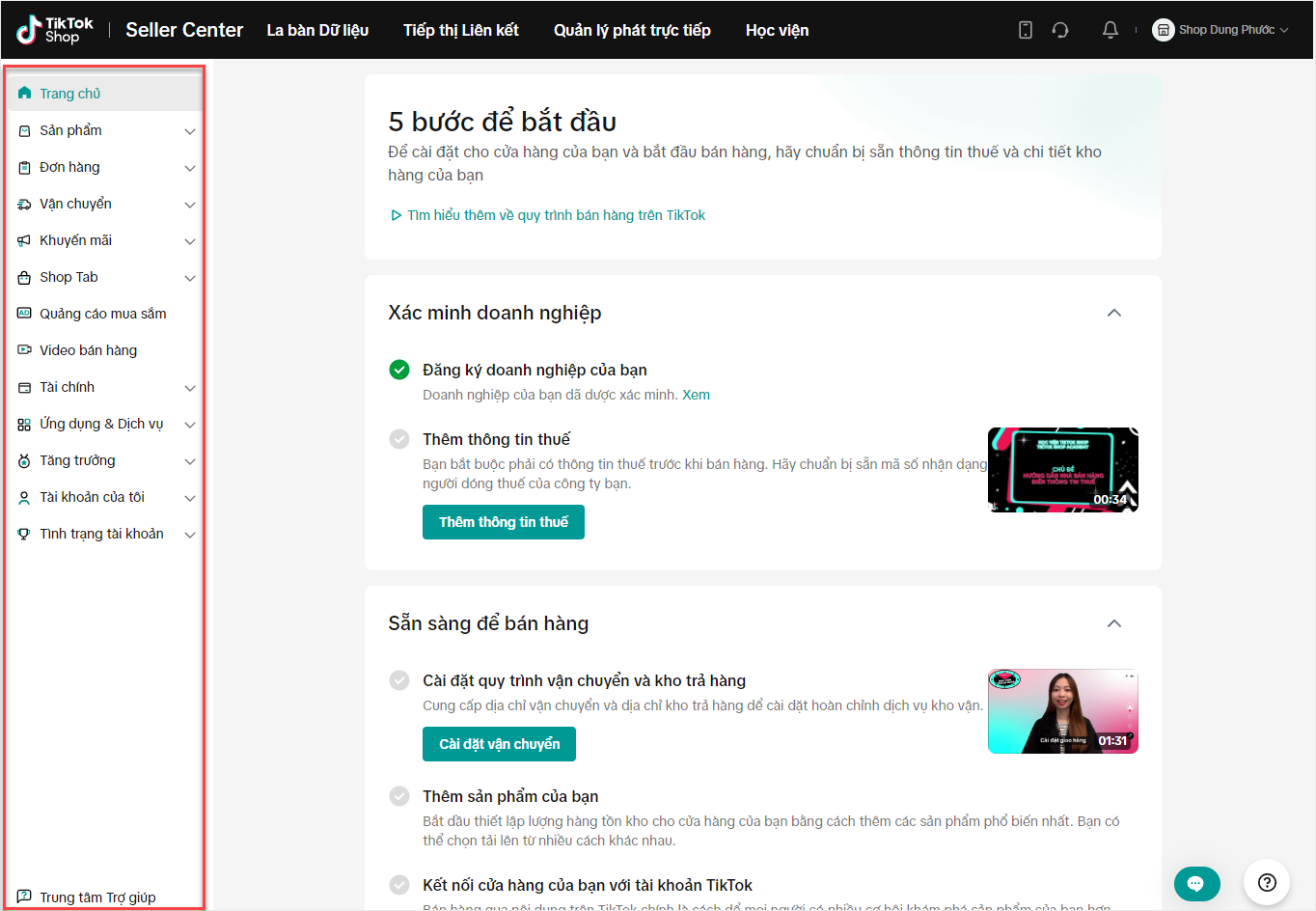
Task: Expand the Ứng dụng & Dịch vụ chevron
Action: [x=190, y=425]
